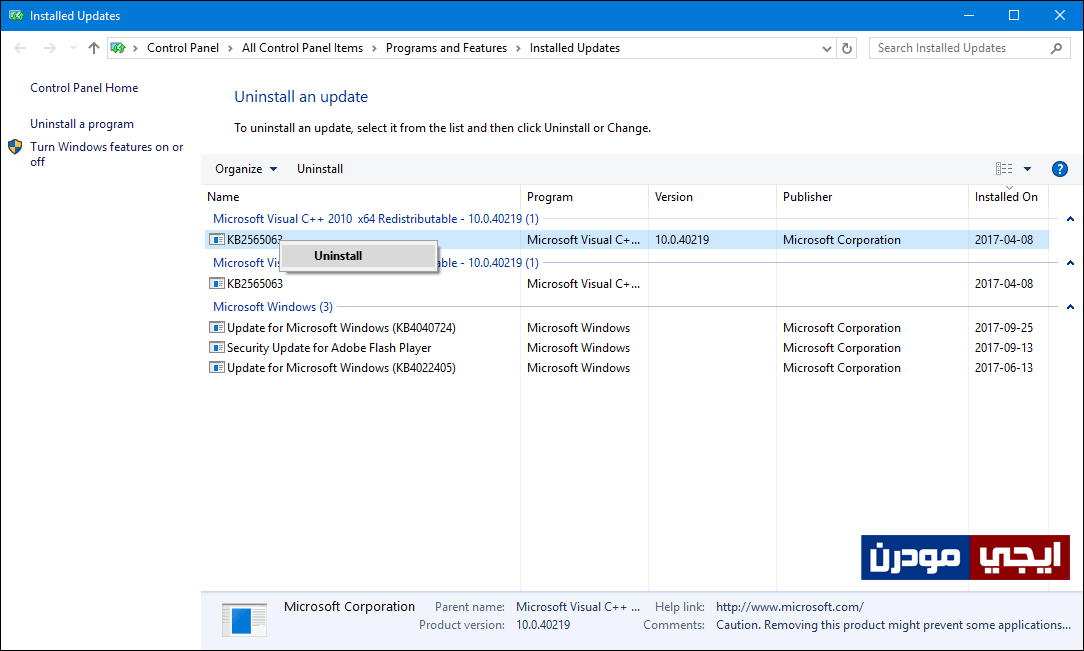Select Security Update for Adobe Flash Player
This screenshot has height=651, width=1084.
[626, 348]
